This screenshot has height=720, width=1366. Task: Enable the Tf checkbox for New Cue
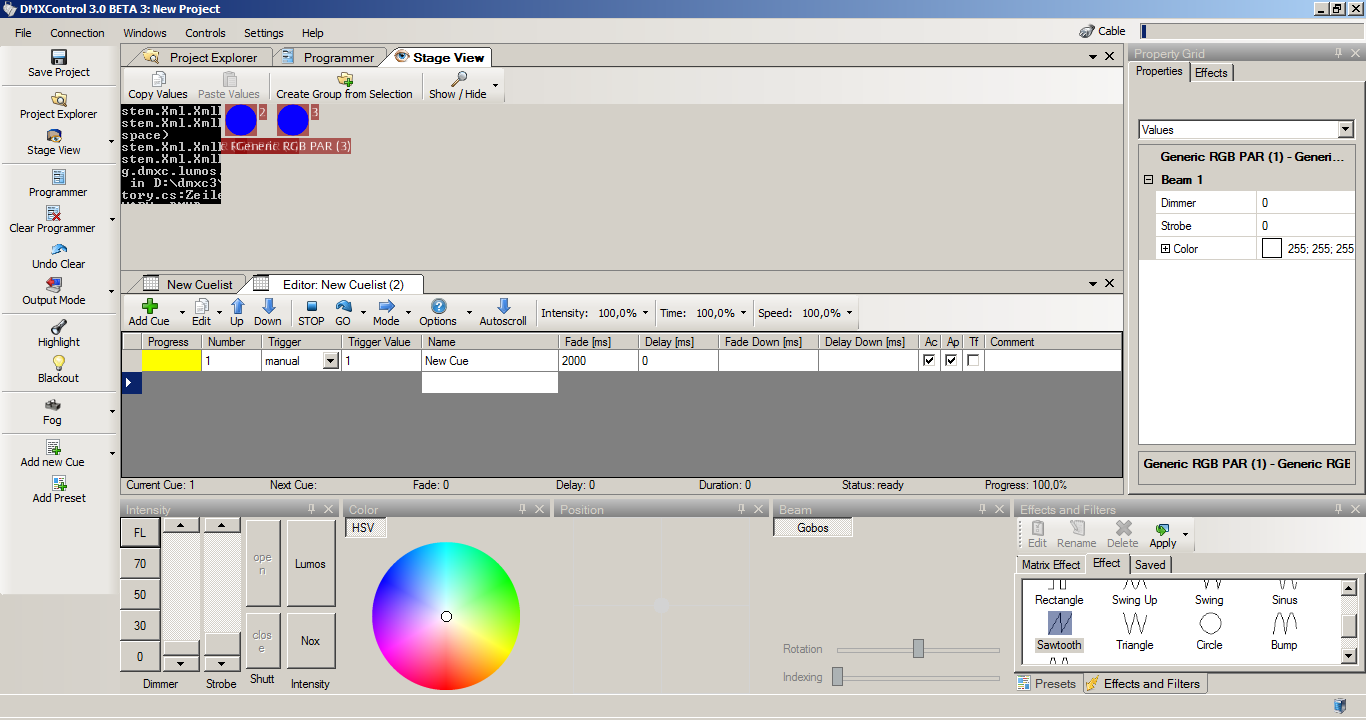pos(973,361)
